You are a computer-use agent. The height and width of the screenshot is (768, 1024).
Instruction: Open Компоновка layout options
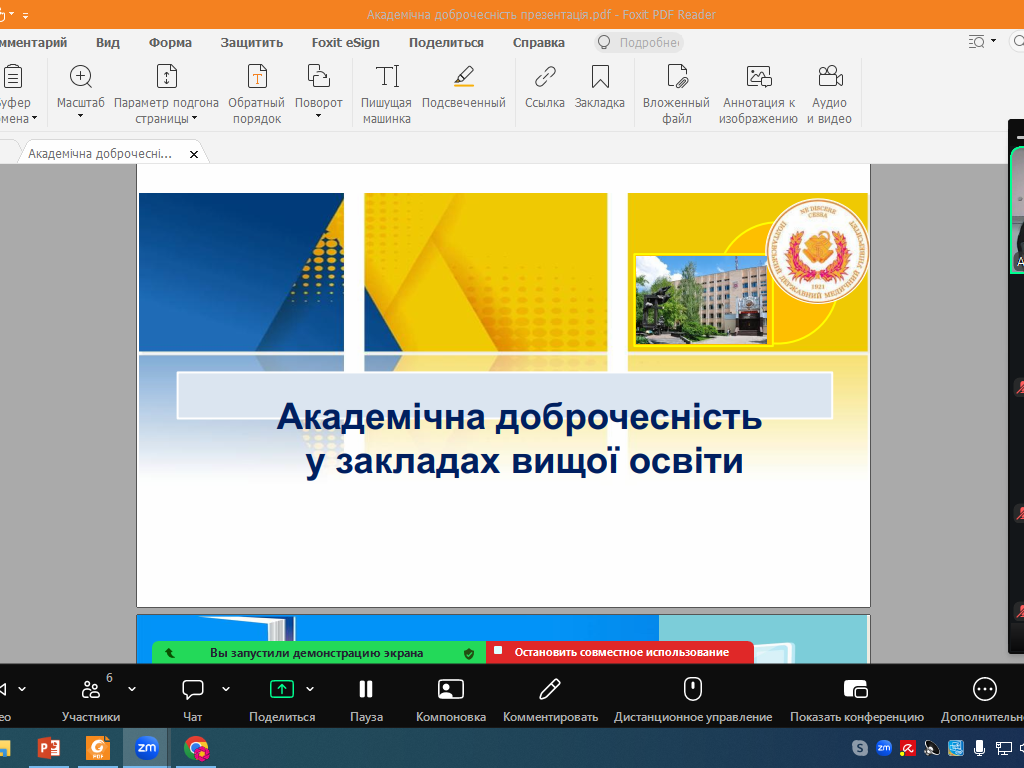coord(451,697)
